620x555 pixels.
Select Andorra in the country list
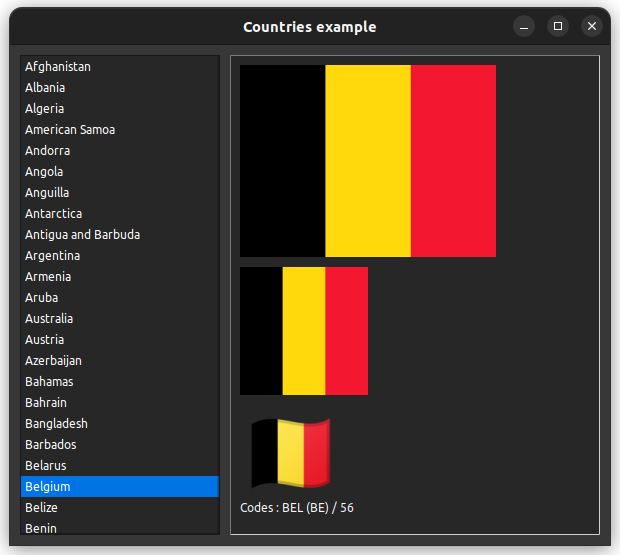tap(48, 151)
